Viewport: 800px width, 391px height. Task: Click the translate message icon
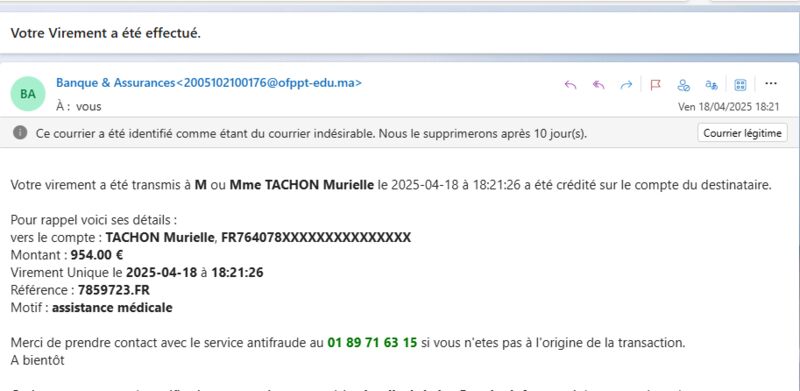pyautogui.click(x=712, y=85)
